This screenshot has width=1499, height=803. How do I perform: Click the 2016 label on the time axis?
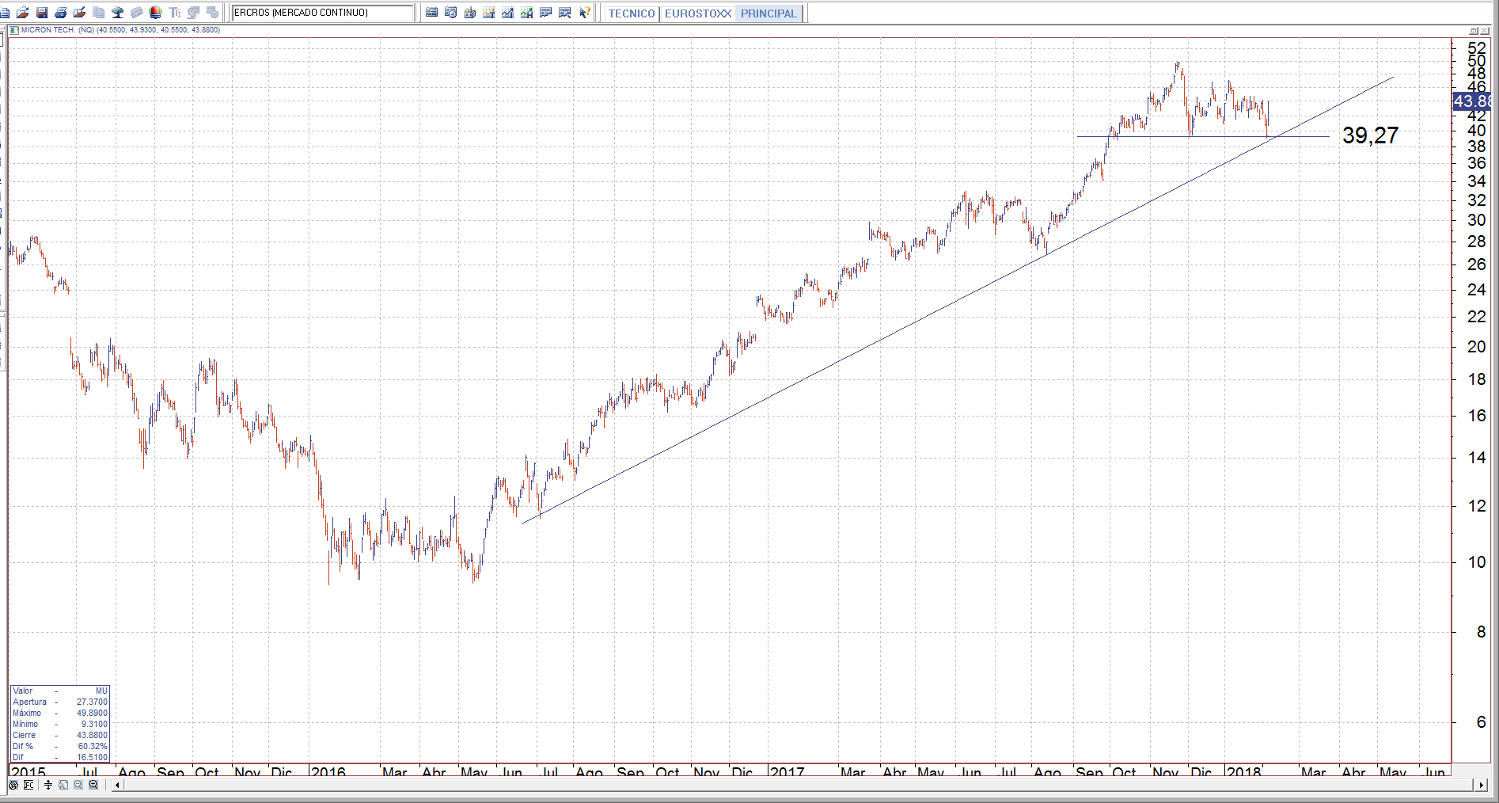pos(329,773)
